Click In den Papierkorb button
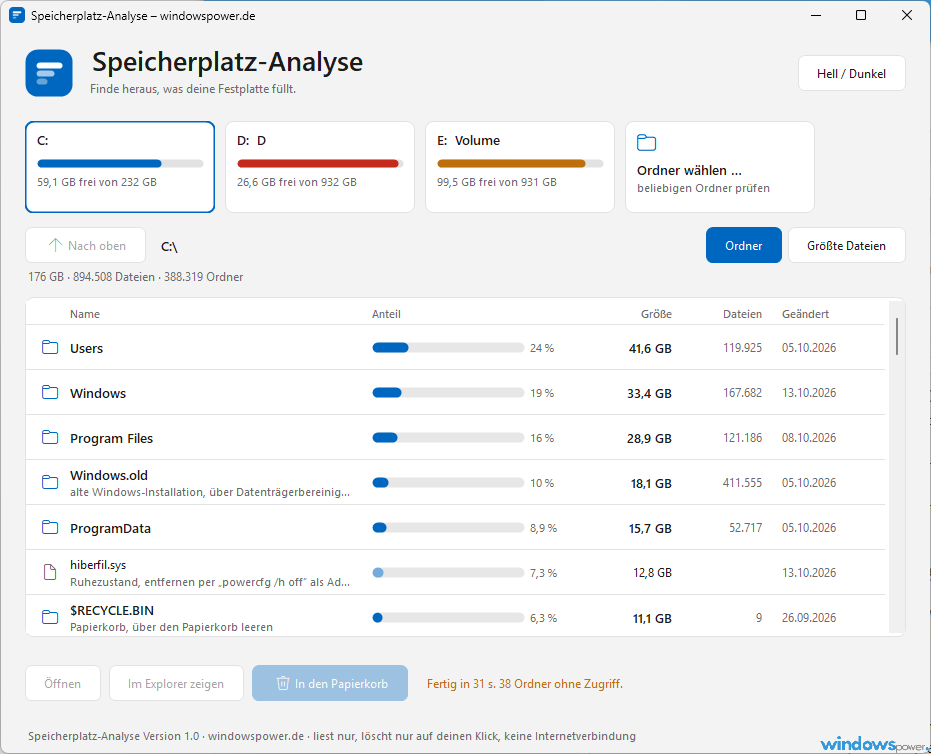The height and width of the screenshot is (754, 931). (330, 683)
